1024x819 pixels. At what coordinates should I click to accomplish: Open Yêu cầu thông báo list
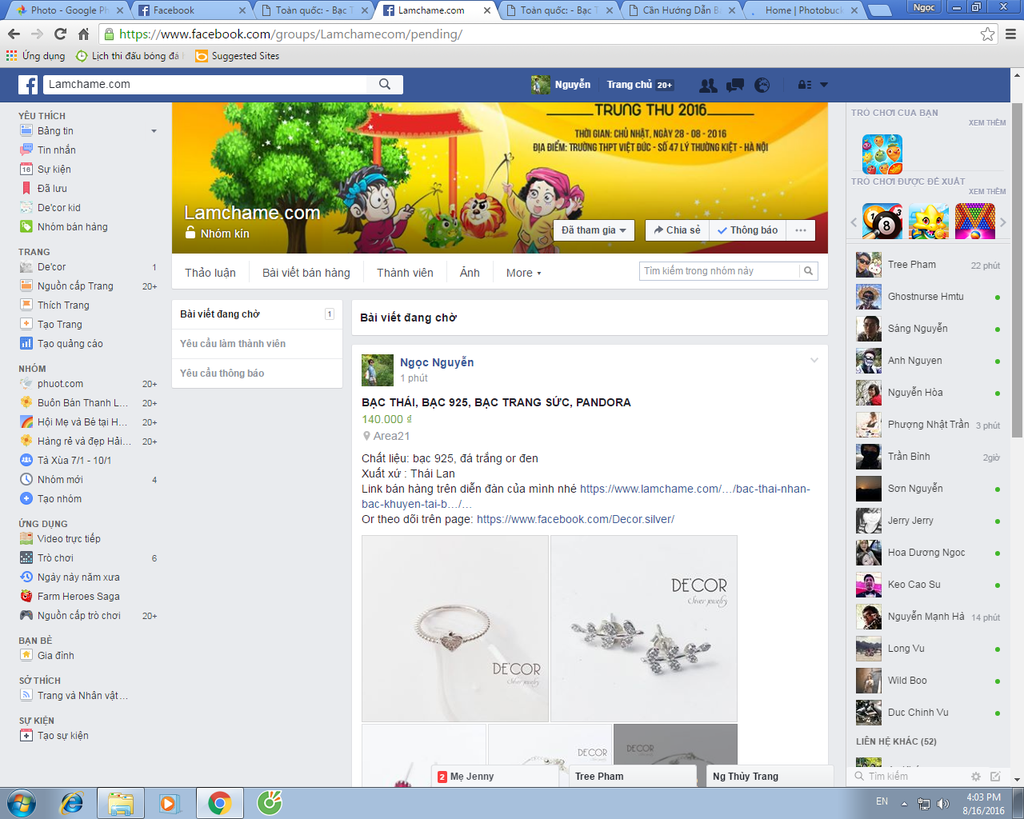pyautogui.click(x=257, y=373)
